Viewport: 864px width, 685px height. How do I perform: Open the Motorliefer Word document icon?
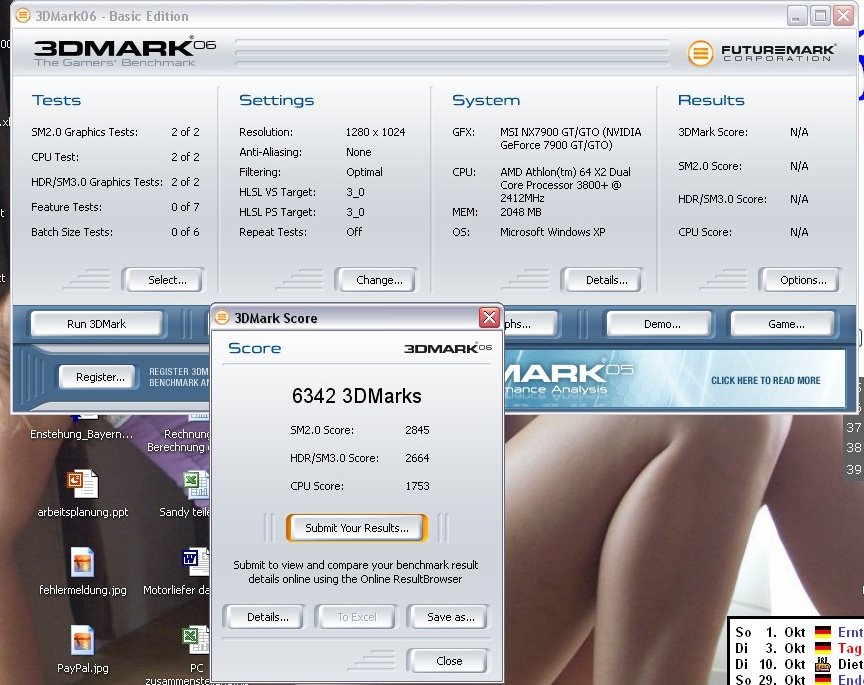click(196, 562)
